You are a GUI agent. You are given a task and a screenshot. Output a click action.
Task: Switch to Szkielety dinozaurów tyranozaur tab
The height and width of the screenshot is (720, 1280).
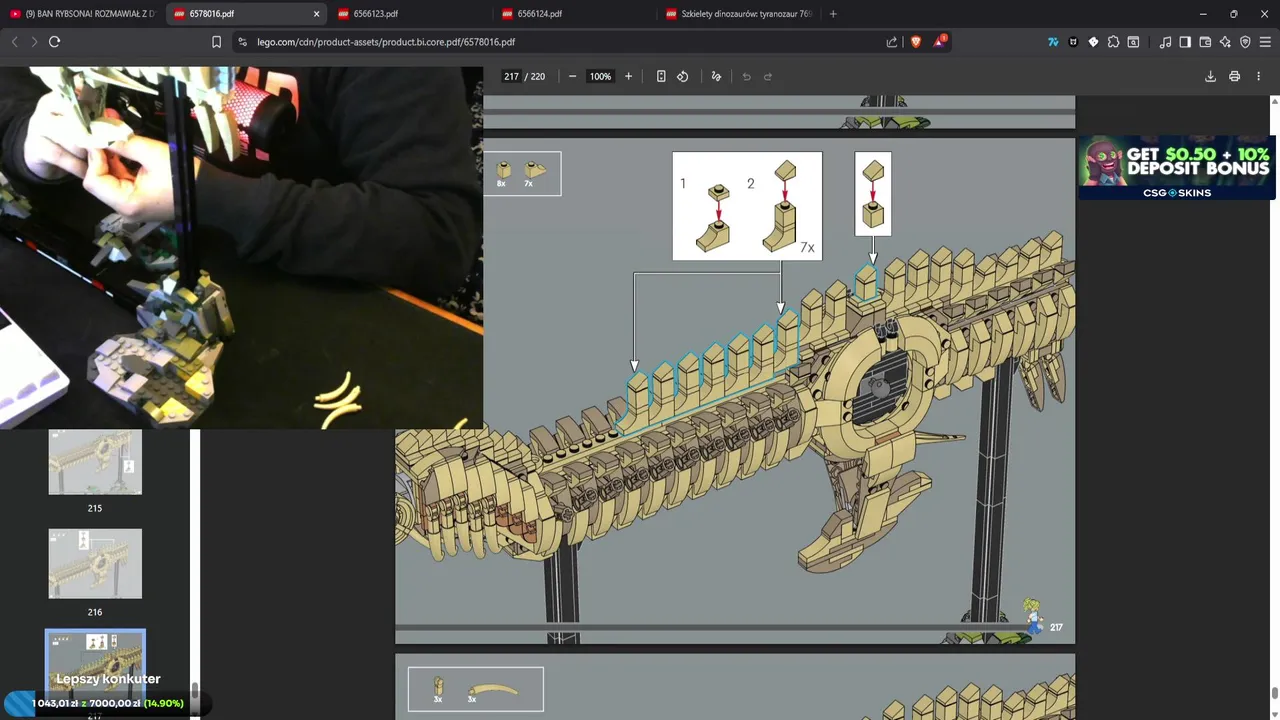coord(738,14)
